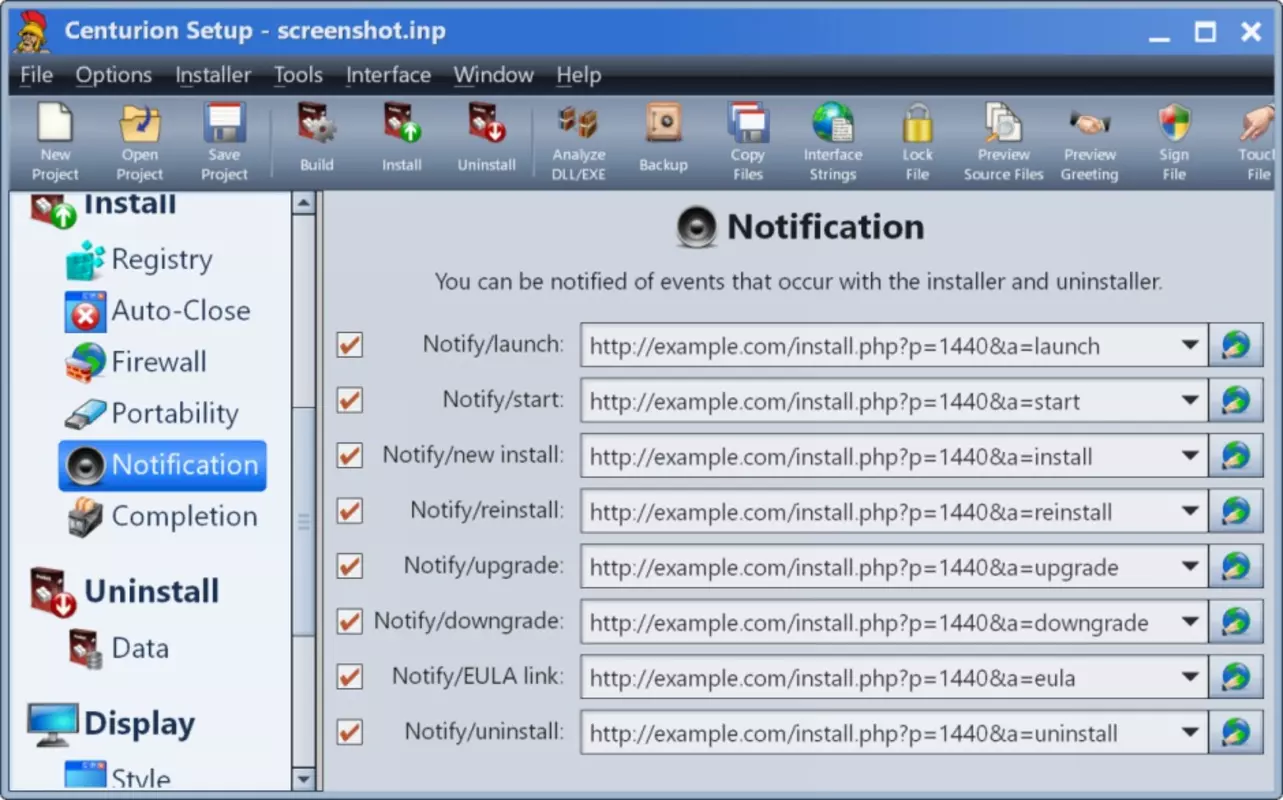1283x800 pixels.
Task: Expand the Notify/upgrade URL dropdown
Action: coord(1190,567)
